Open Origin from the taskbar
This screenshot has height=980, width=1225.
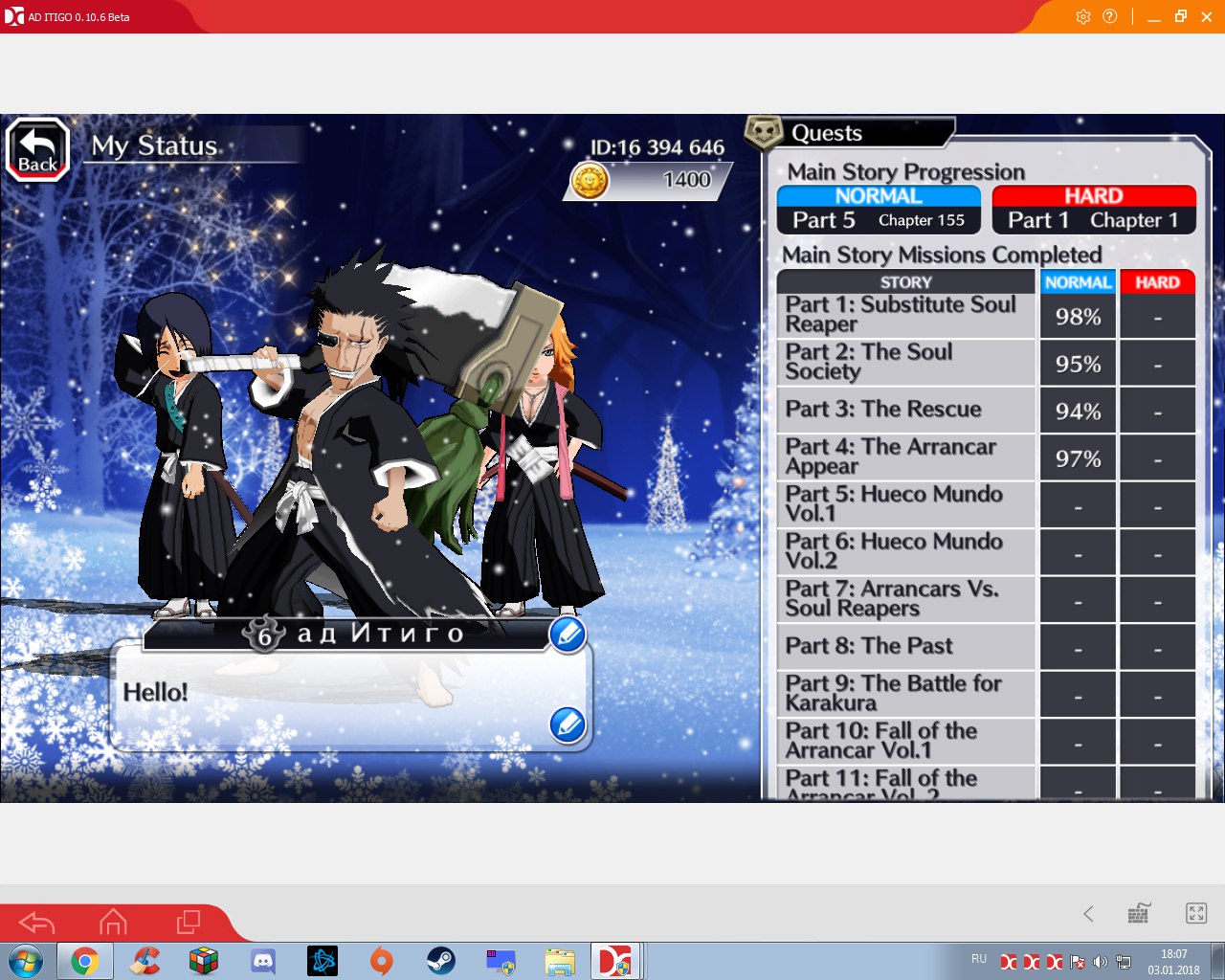click(x=382, y=961)
